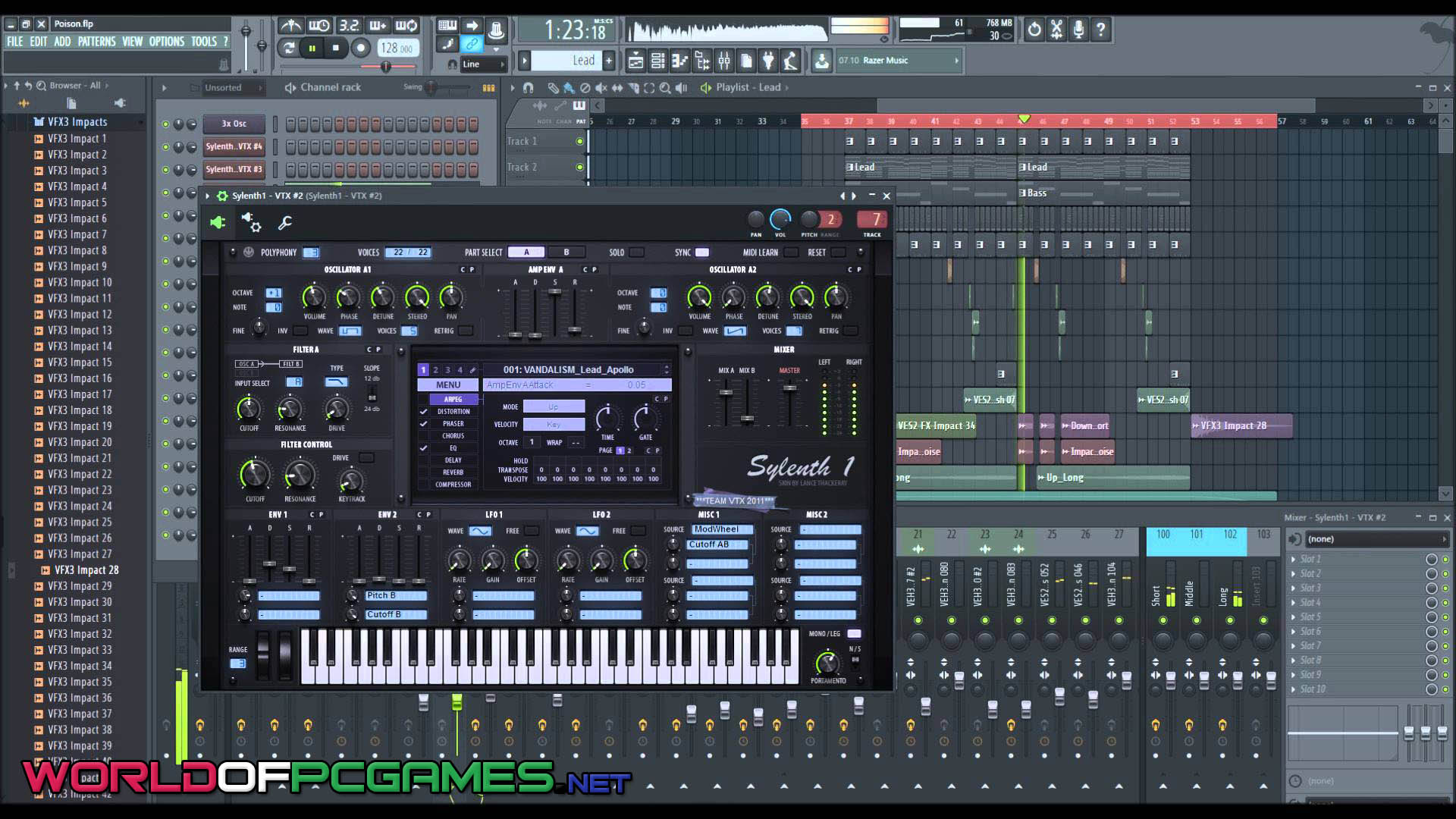The width and height of the screenshot is (1456, 819).
Task: Click the metronome icon in the top toolbar
Action: tap(290, 26)
